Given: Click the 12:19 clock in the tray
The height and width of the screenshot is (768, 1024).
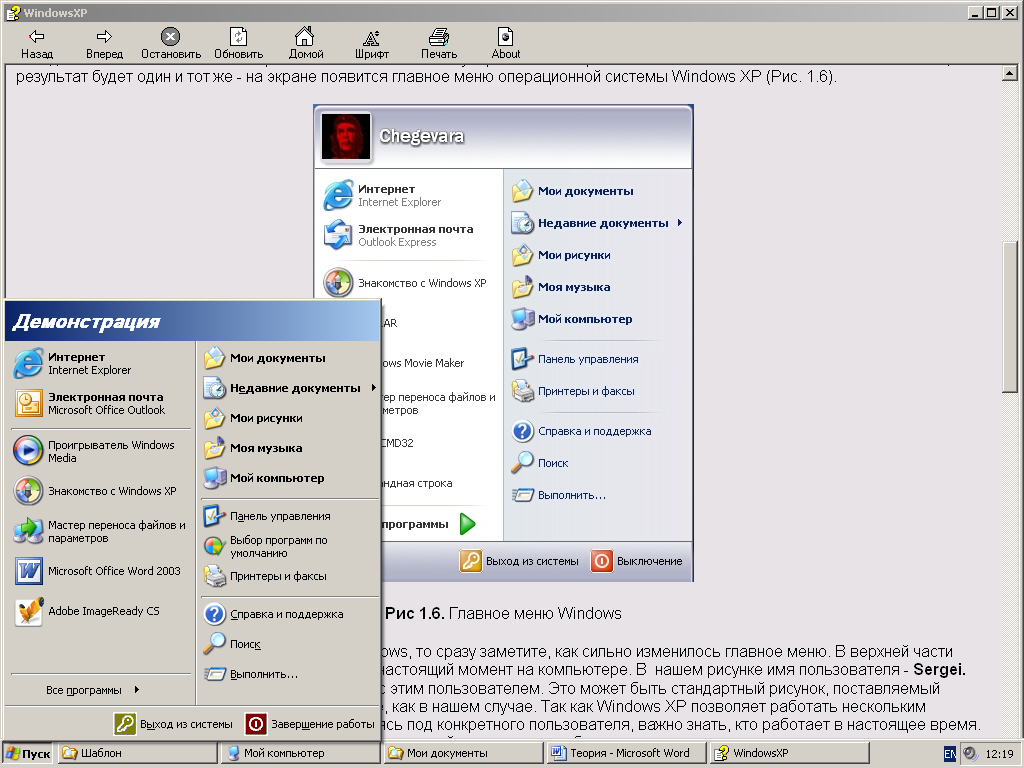Looking at the screenshot, I should [999, 754].
